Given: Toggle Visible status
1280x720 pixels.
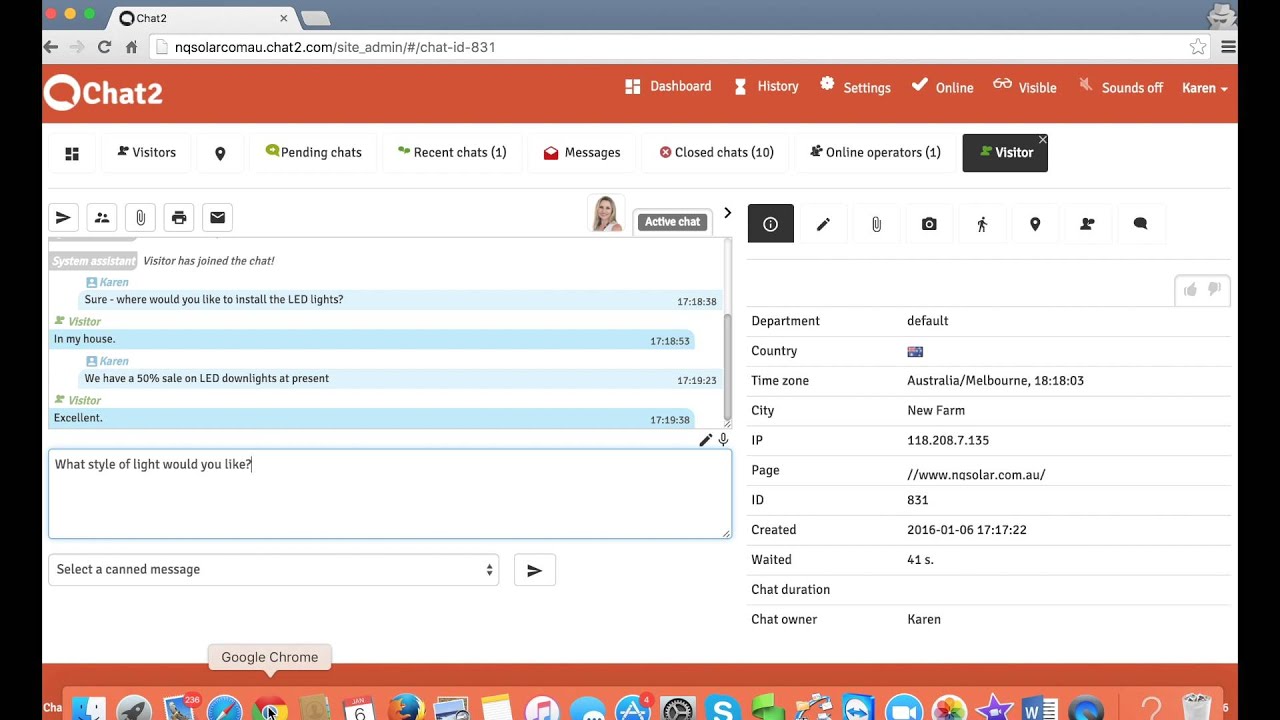Looking at the screenshot, I should [x=1025, y=87].
